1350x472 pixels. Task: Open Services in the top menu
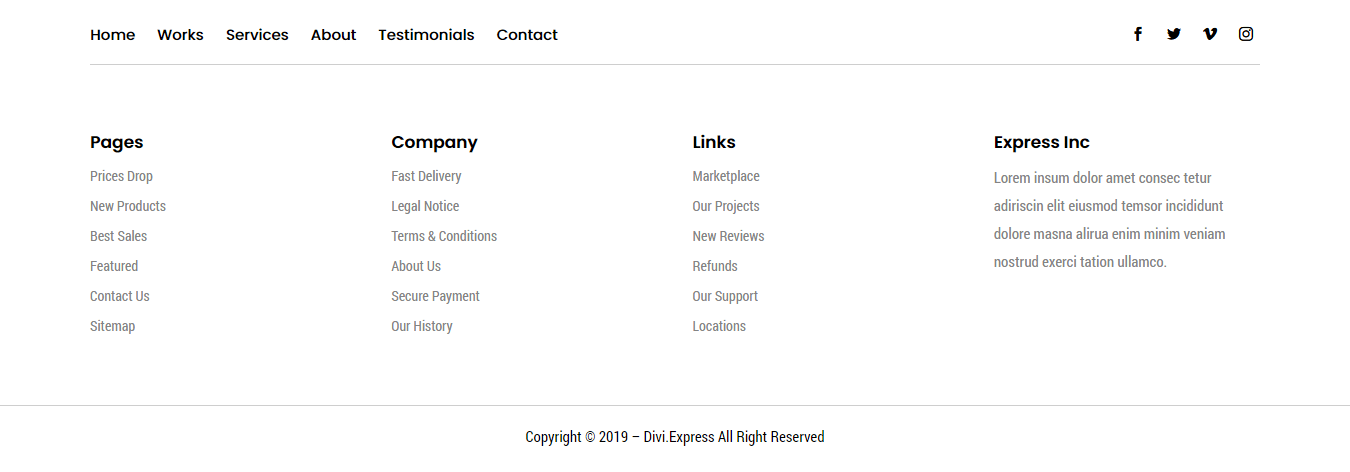tap(257, 35)
